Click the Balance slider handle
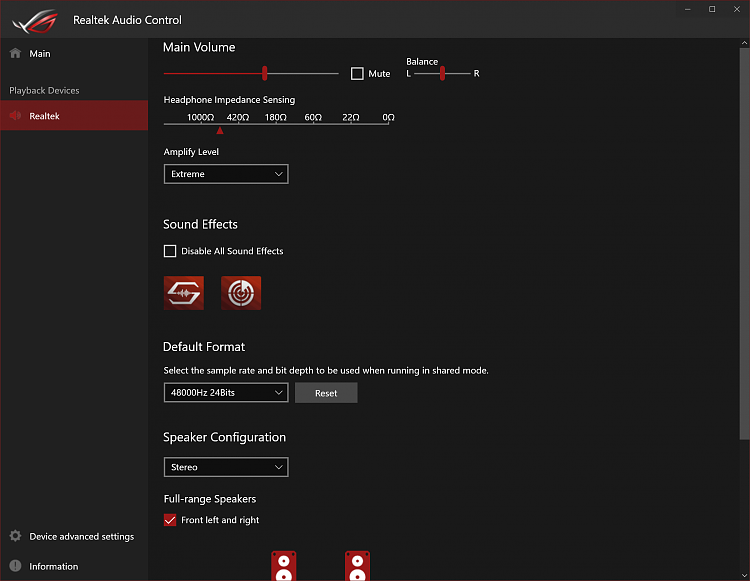The height and width of the screenshot is (581, 750). coord(442,73)
